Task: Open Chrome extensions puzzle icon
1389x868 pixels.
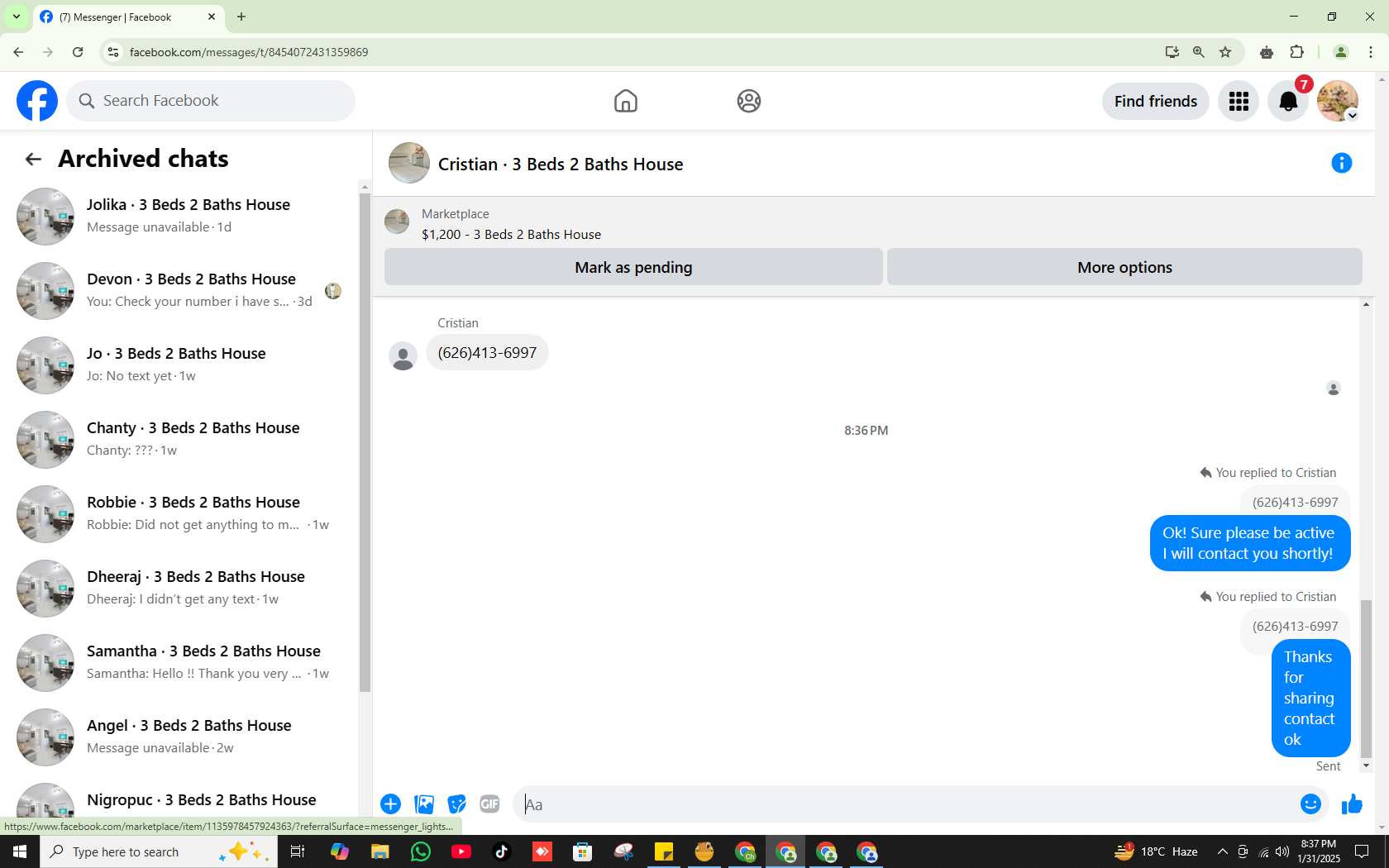Action: [1296, 52]
